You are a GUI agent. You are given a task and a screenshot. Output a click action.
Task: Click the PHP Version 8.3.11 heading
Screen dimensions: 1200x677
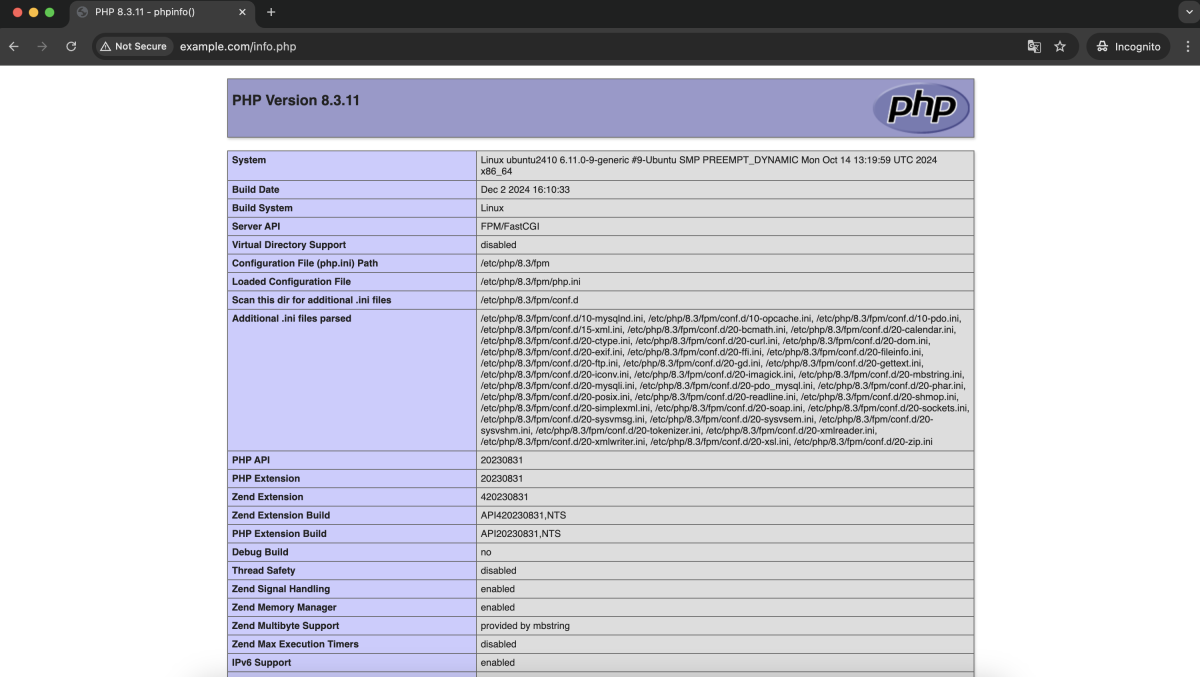coord(296,100)
